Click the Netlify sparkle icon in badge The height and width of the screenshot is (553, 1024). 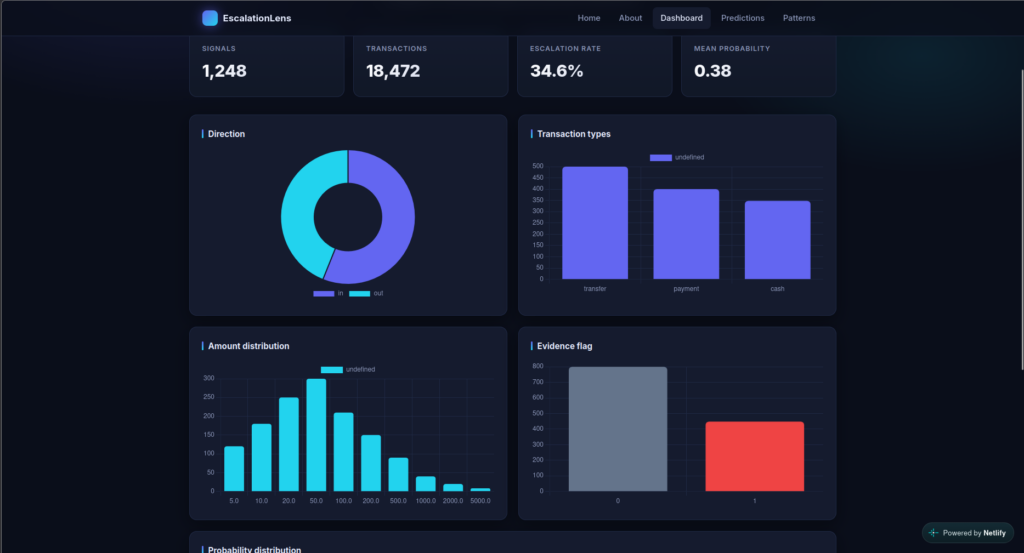[933, 533]
